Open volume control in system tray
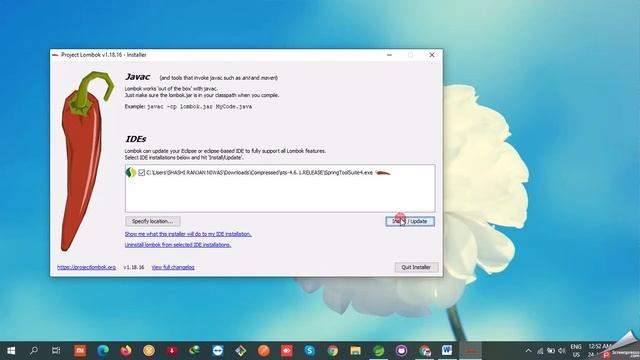640x360 pixels. point(562,351)
